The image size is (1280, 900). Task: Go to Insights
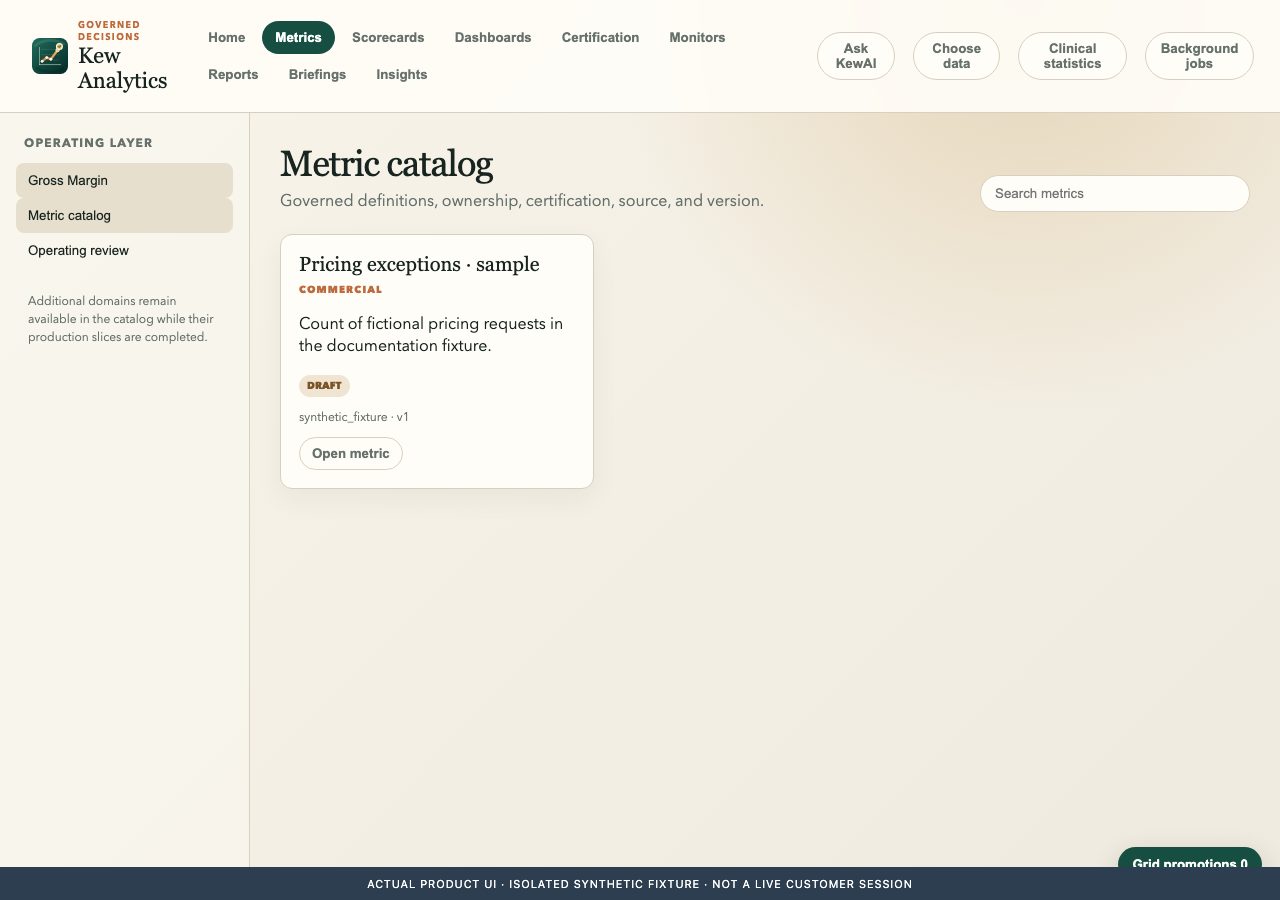coord(402,74)
